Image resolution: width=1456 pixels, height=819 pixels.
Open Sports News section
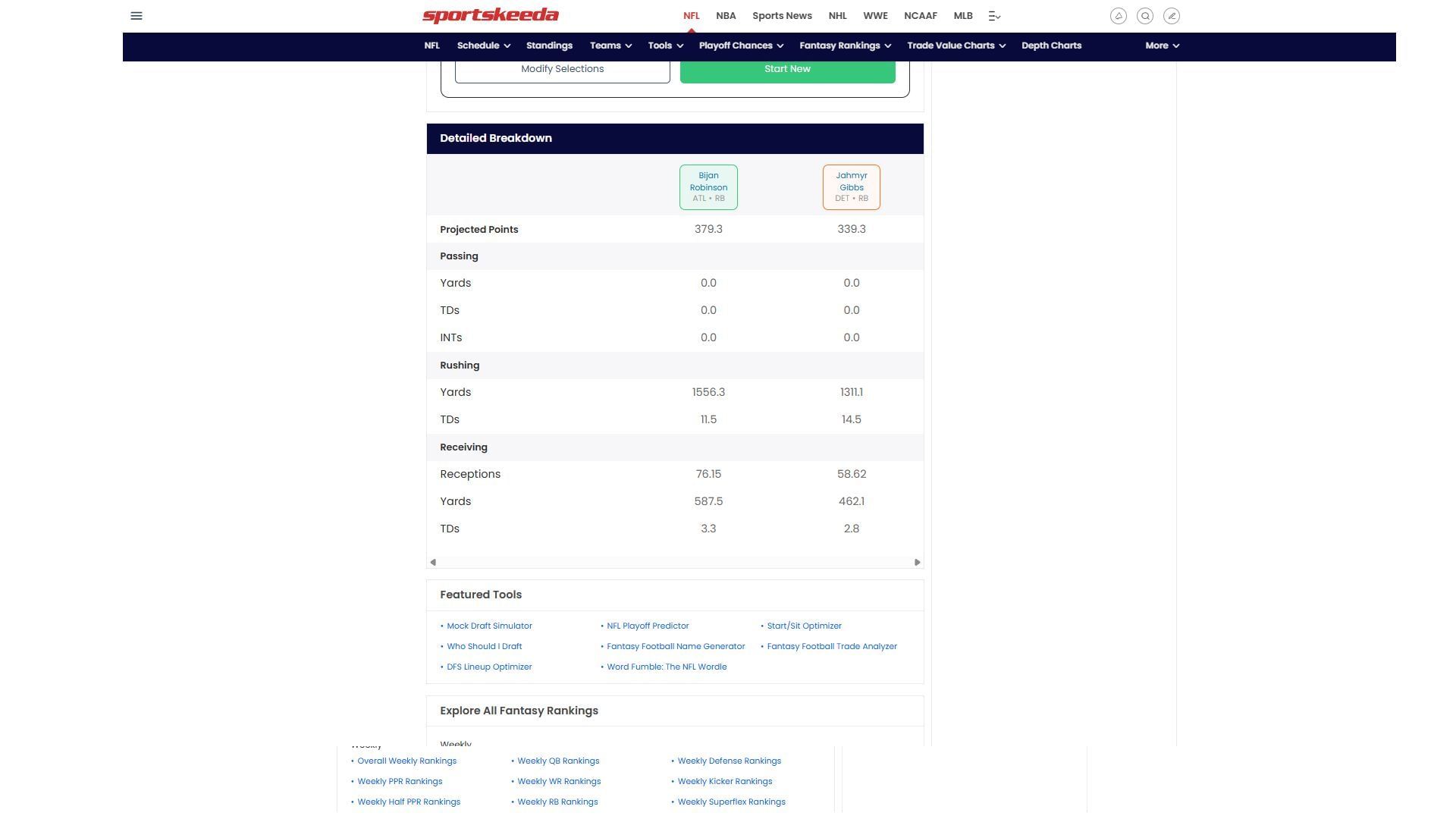coord(782,16)
